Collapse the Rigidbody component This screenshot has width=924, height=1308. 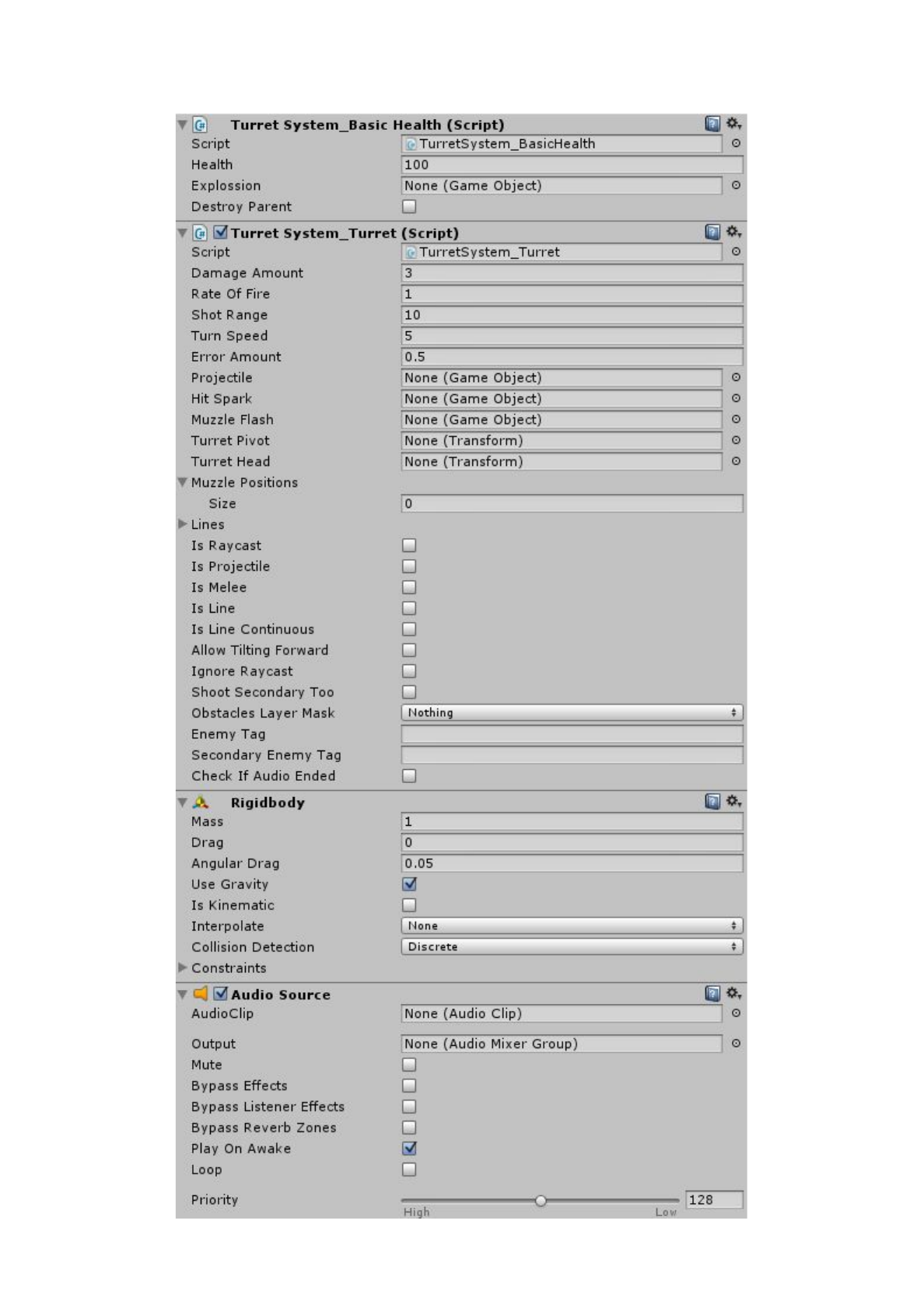[x=183, y=802]
